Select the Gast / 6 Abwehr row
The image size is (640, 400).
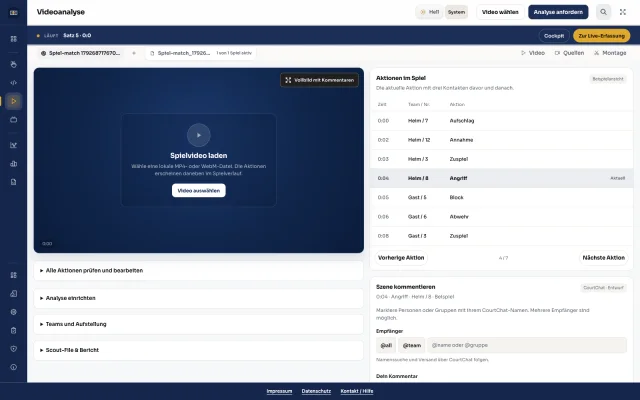point(501,217)
